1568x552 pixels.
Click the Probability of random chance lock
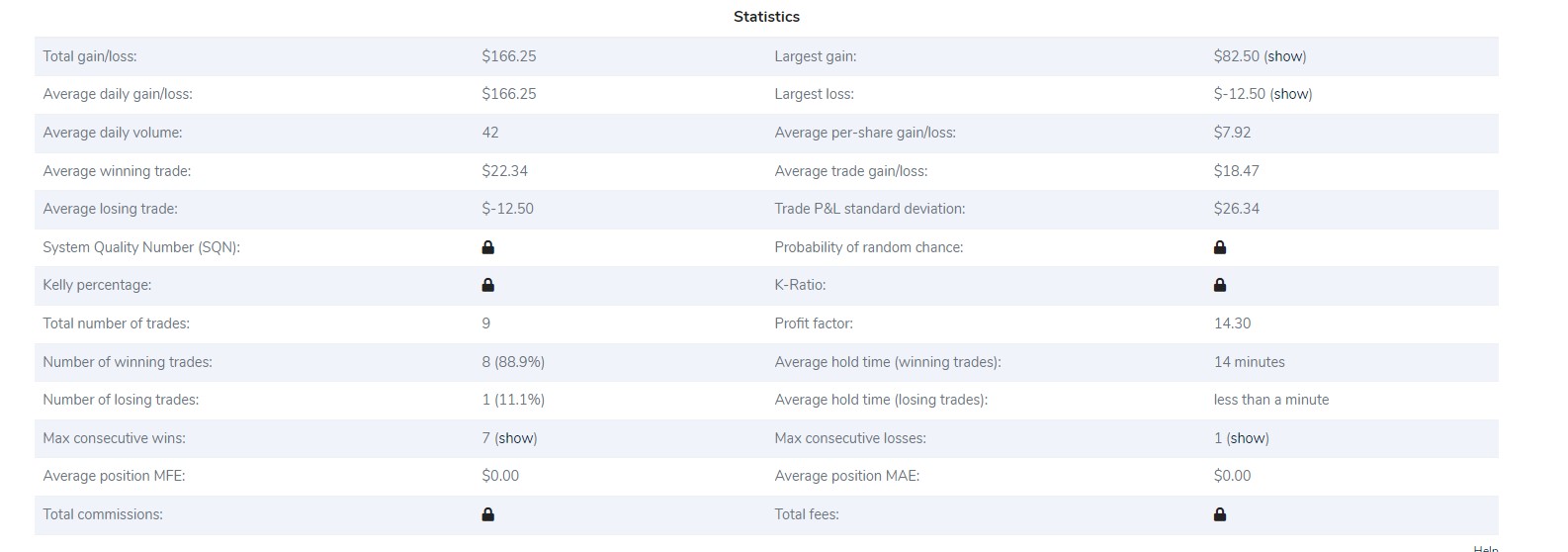click(1220, 247)
